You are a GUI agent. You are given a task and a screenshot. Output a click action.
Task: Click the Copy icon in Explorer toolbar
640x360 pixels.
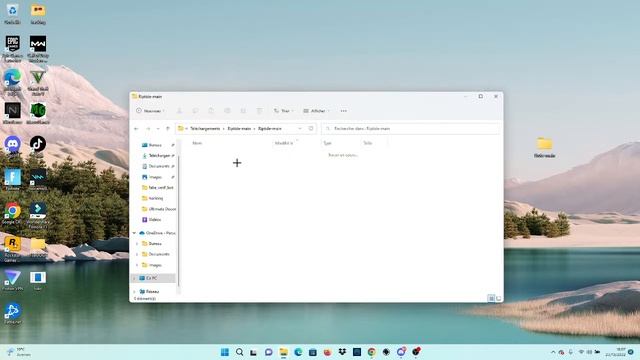coord(195,111)
